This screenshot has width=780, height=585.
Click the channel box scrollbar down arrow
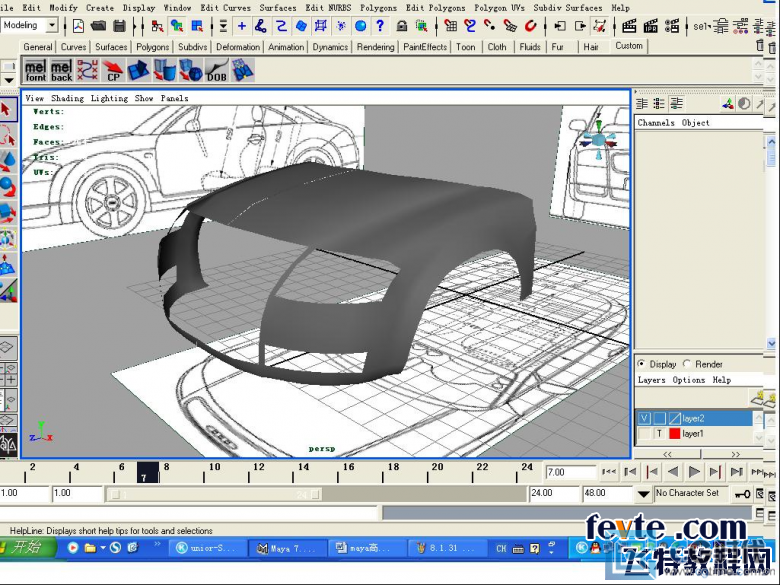tap(771, 343)
